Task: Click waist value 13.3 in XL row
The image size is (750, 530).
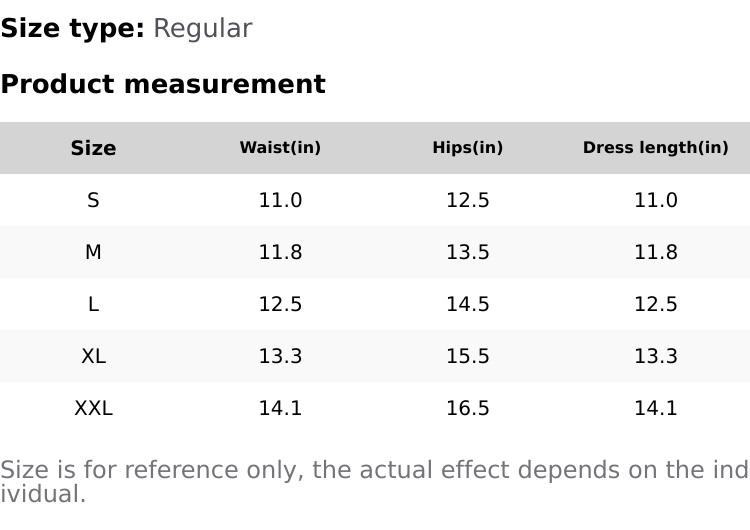Action: coord(280,356)
